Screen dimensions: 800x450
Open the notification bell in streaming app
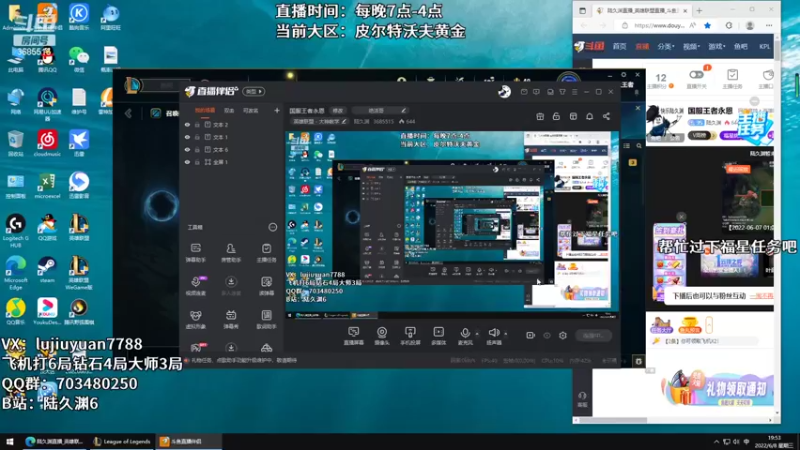click(589, 116)
